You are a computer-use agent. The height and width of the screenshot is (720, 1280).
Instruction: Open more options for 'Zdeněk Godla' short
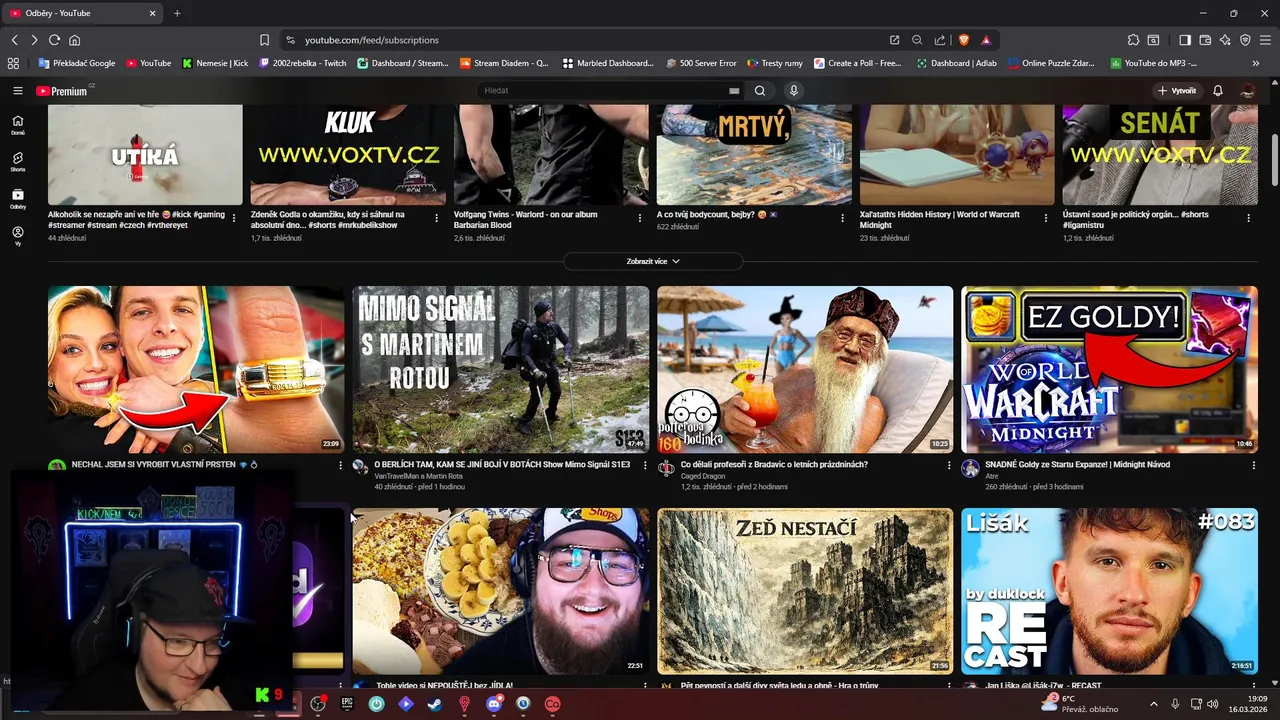click(x=436, y=218)
